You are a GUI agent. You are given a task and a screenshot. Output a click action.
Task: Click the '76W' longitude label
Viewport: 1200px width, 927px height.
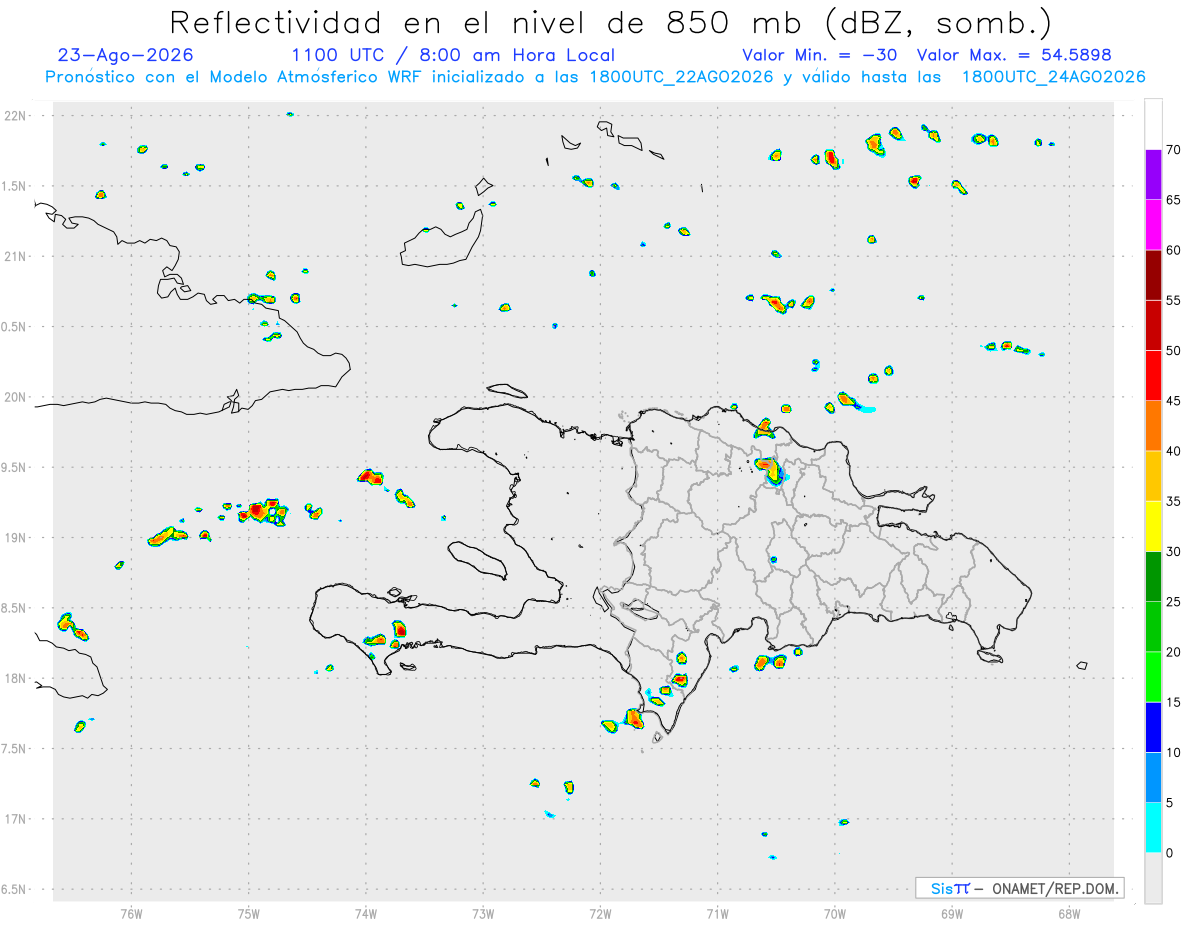131,913
